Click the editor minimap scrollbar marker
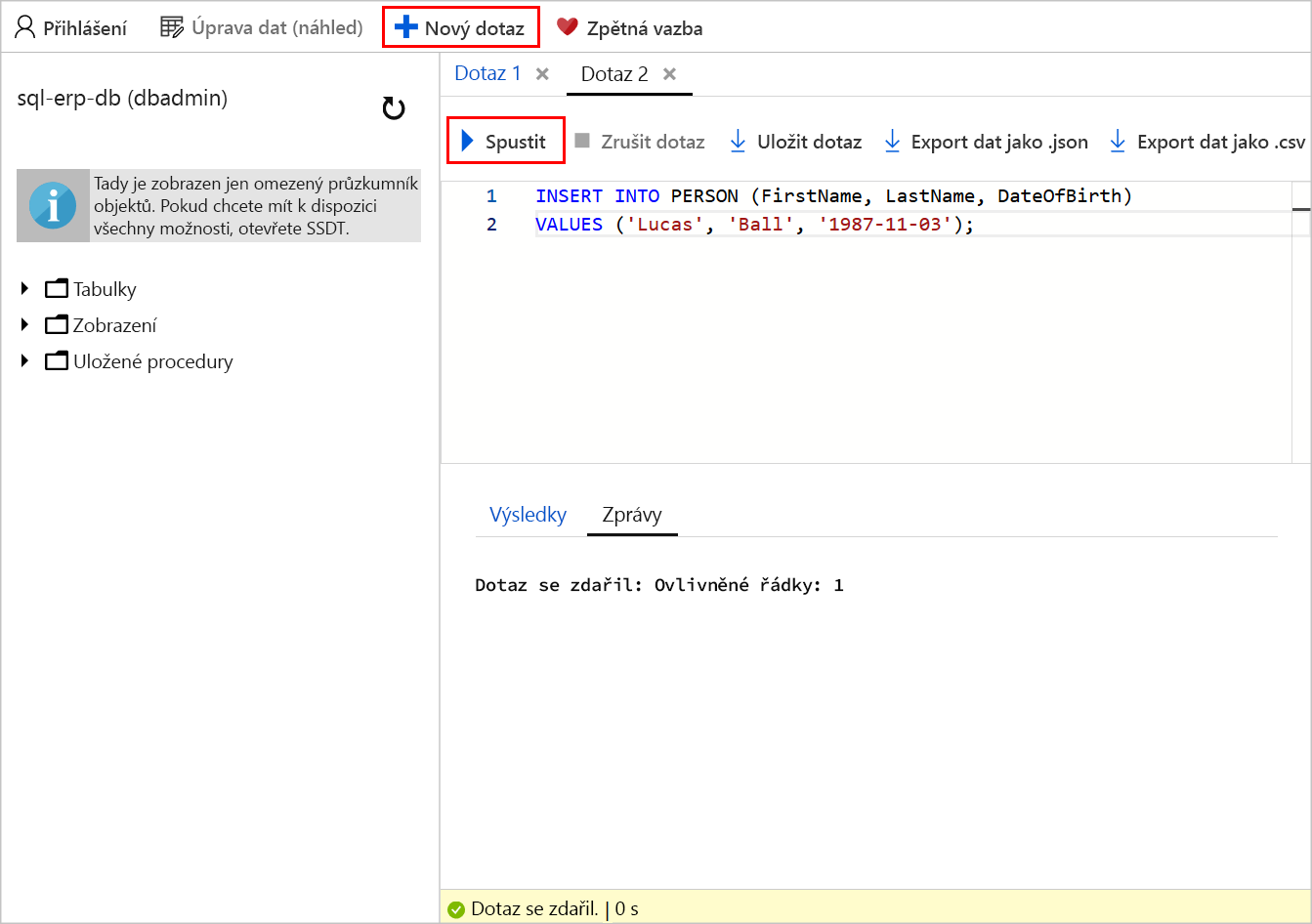The width and height of the screenshot is (1312, 924). pyautogui.click(x=1300, y=209)
